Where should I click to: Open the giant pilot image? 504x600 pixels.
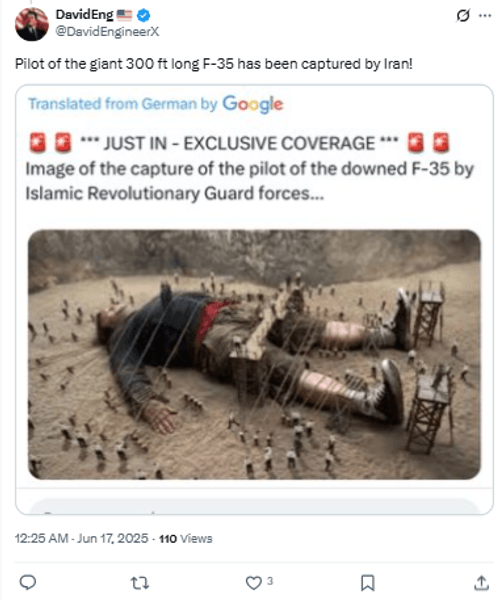click(254, 354)
